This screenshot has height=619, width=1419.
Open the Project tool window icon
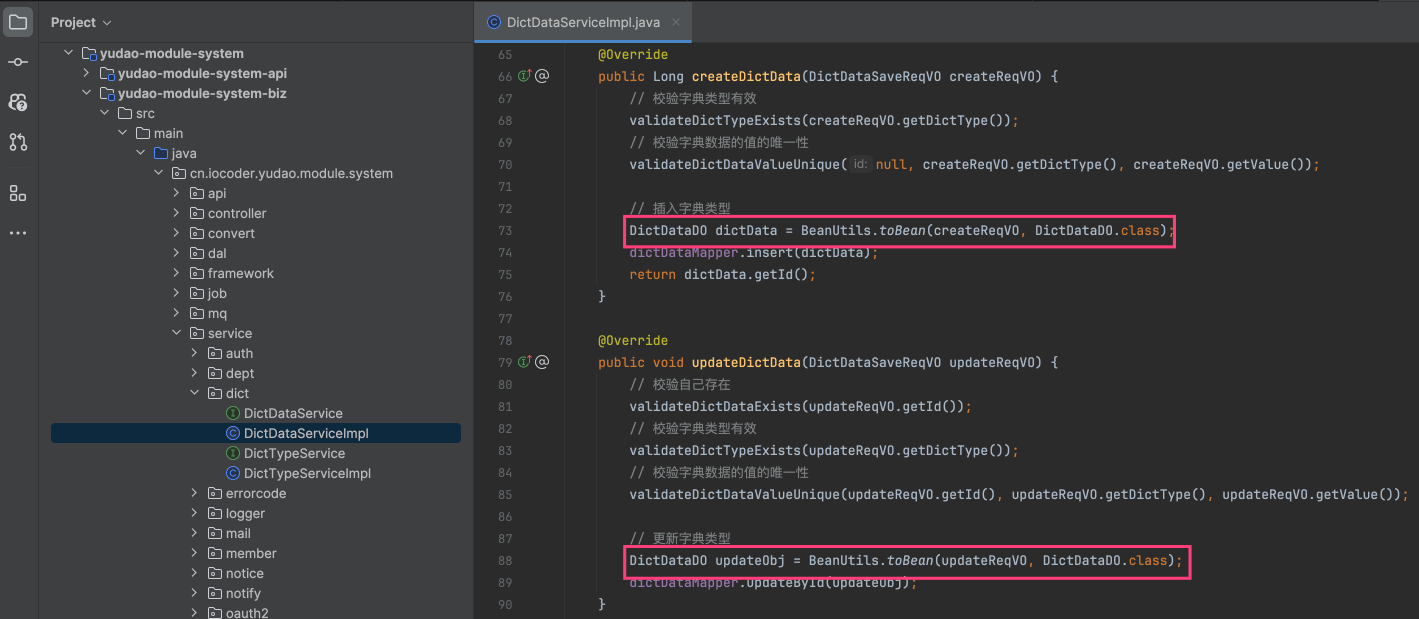pyautogui.click(x=18, y=22)
